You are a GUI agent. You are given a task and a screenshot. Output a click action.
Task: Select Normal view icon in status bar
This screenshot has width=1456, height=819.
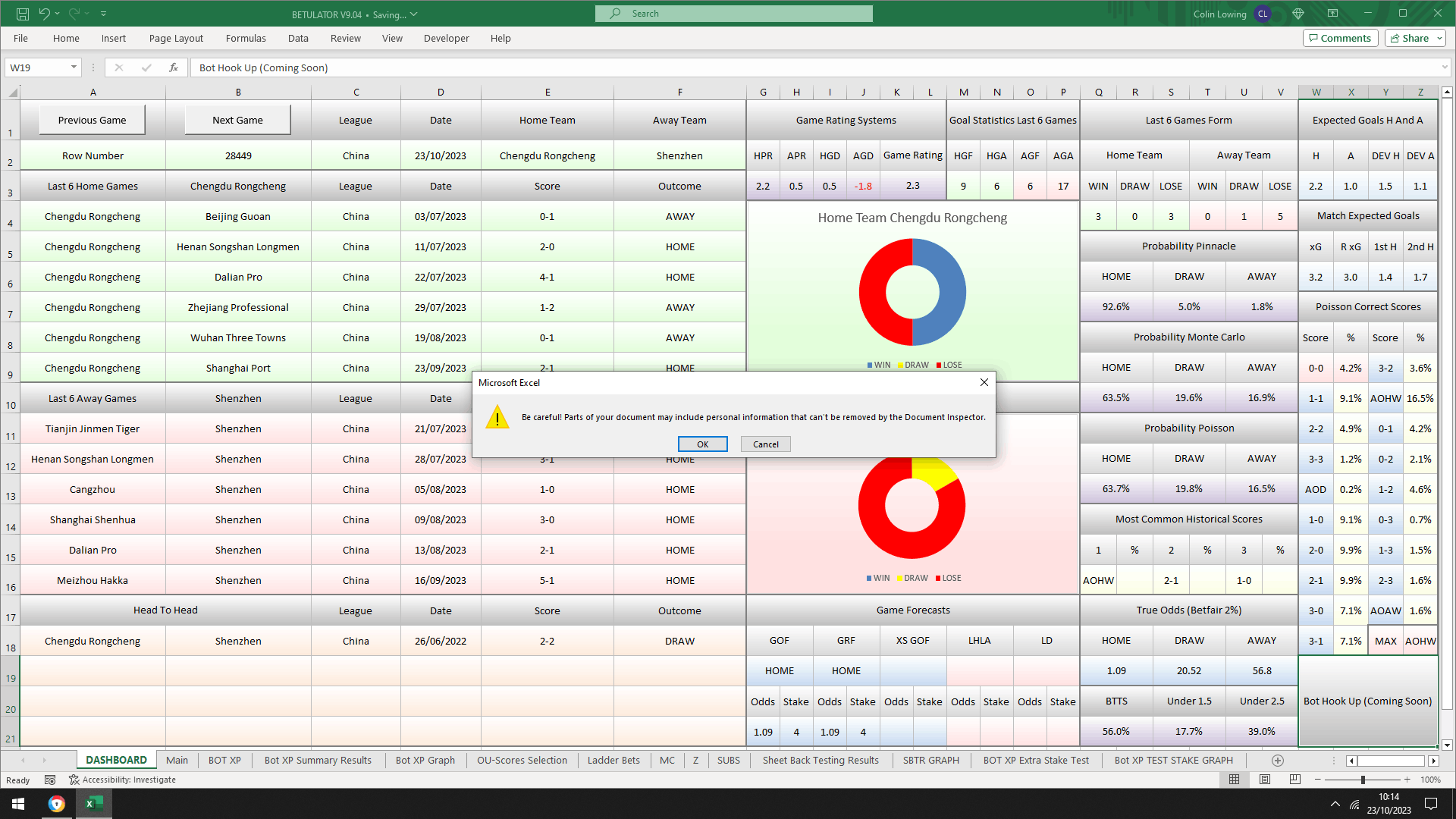point(1235,780)
